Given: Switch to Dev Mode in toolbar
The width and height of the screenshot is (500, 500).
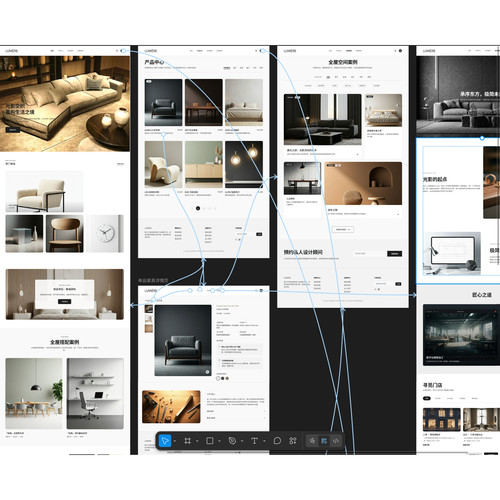Looking at the screenshot, I should tap(336, 441).
